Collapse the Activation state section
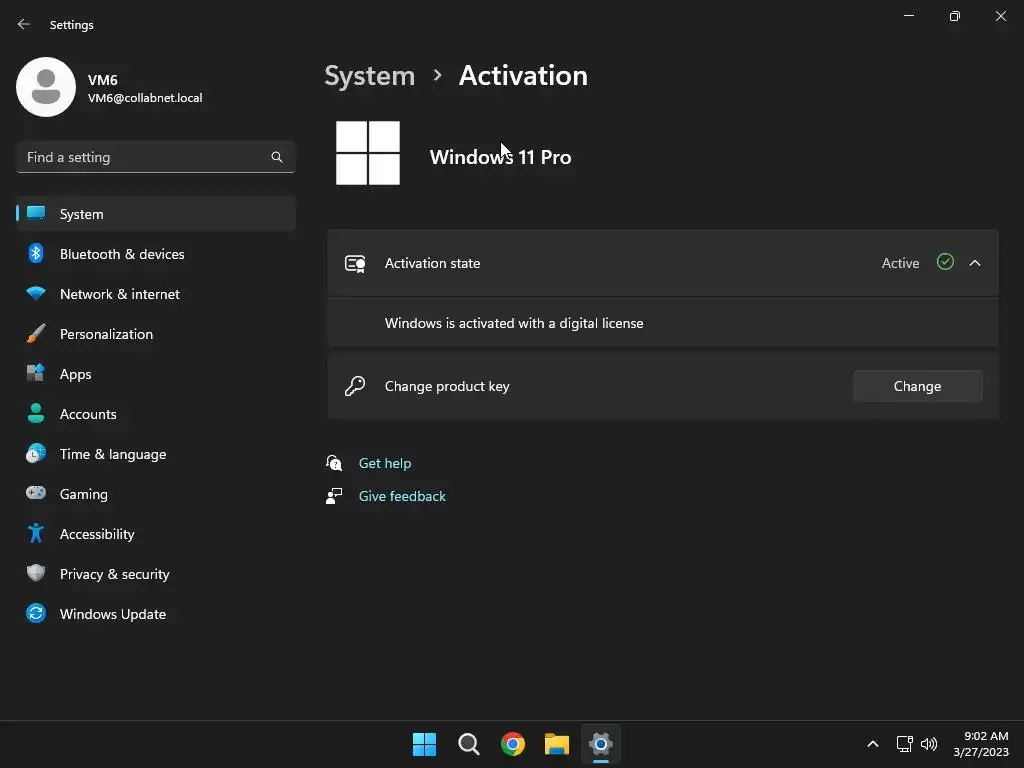Screen dimensions: 1024x768 click(975, 263)
